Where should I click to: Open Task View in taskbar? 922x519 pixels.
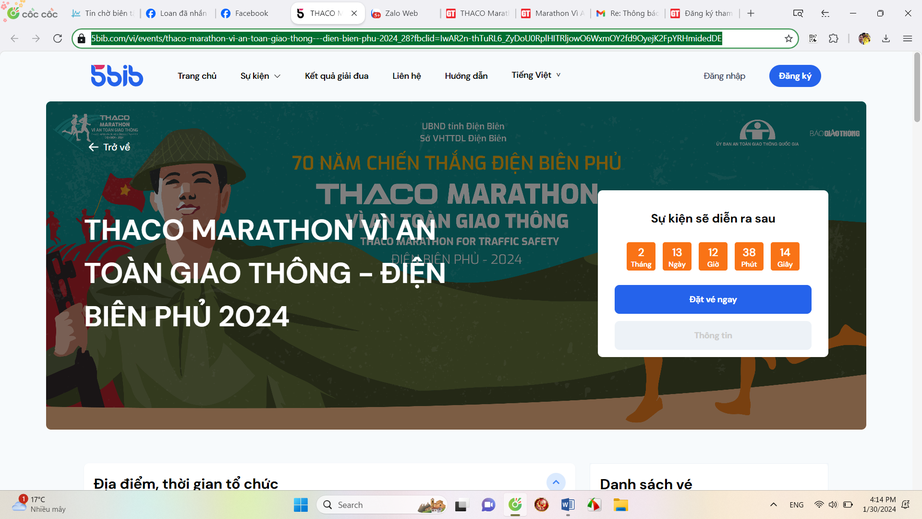tap(461, 505)
